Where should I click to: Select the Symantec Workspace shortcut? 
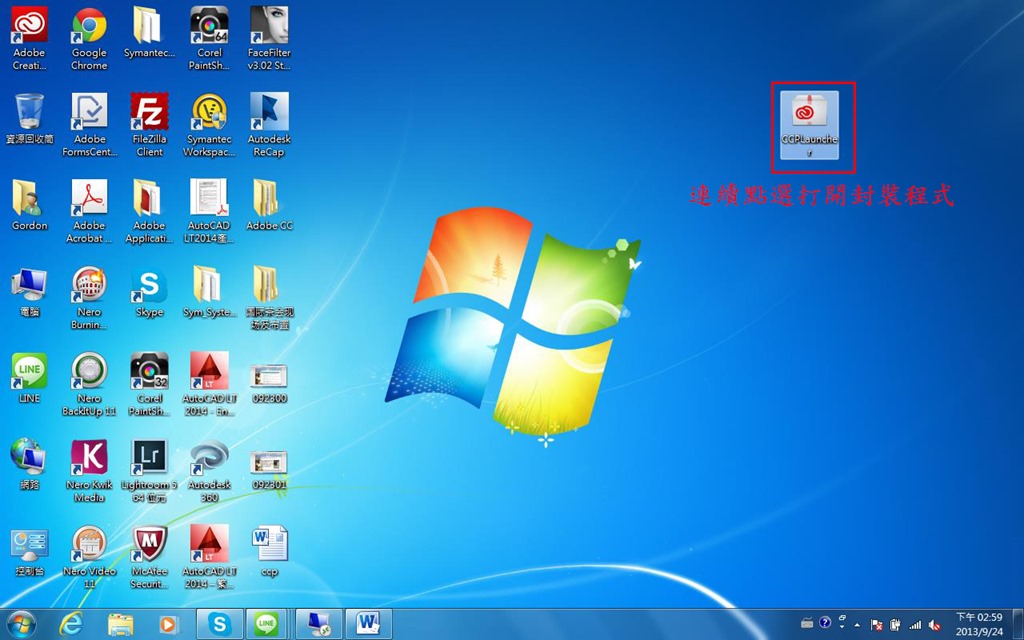click(x=209, y=125)
